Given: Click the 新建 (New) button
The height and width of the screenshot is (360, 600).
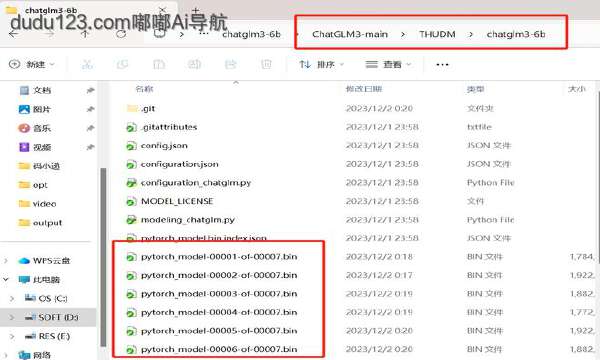Looking at the screenshot, I should click(x=32, y=64).
